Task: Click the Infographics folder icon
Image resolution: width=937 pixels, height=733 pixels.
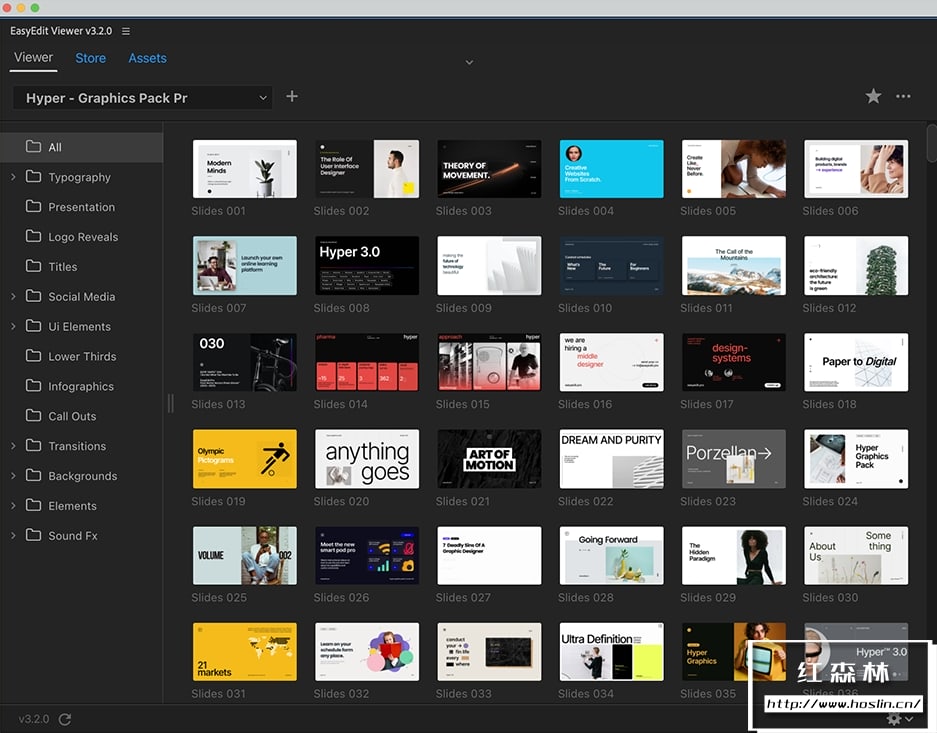Action: [33, 386]
